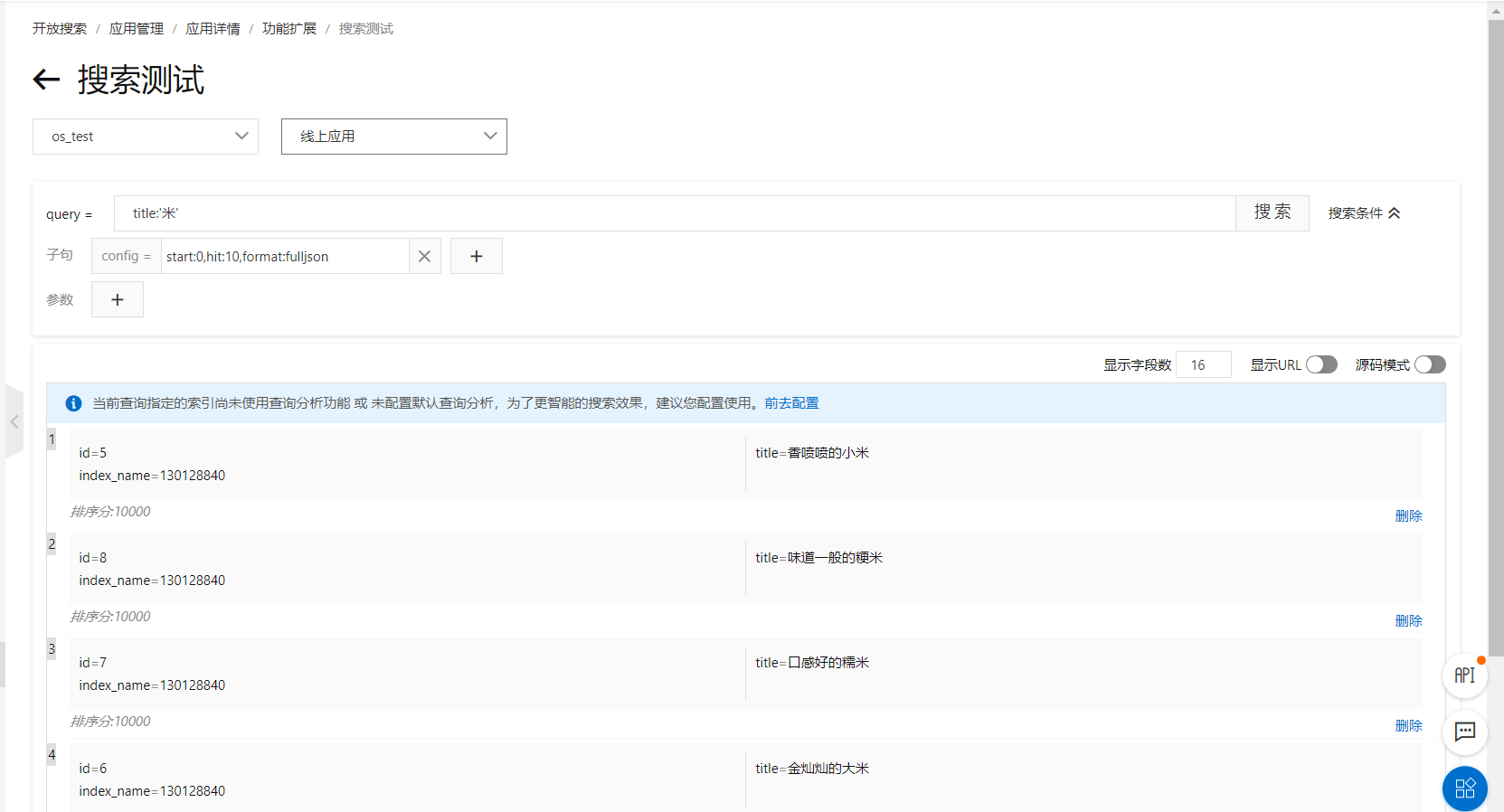
Task: Add a new 子句 clause with plus
Action: [477, 256]
